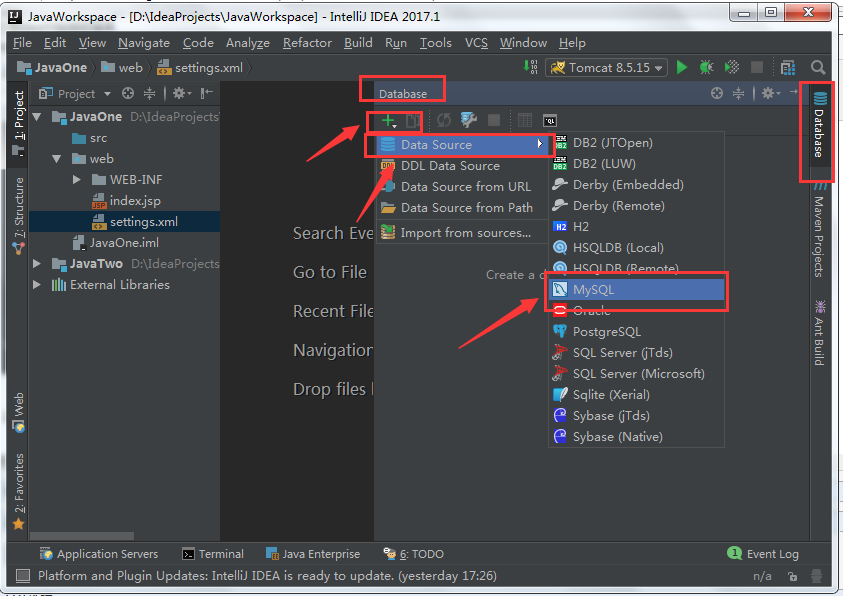Expand External Libraries node
Viewport: 843px width, 596px height.
pos(37,284)
